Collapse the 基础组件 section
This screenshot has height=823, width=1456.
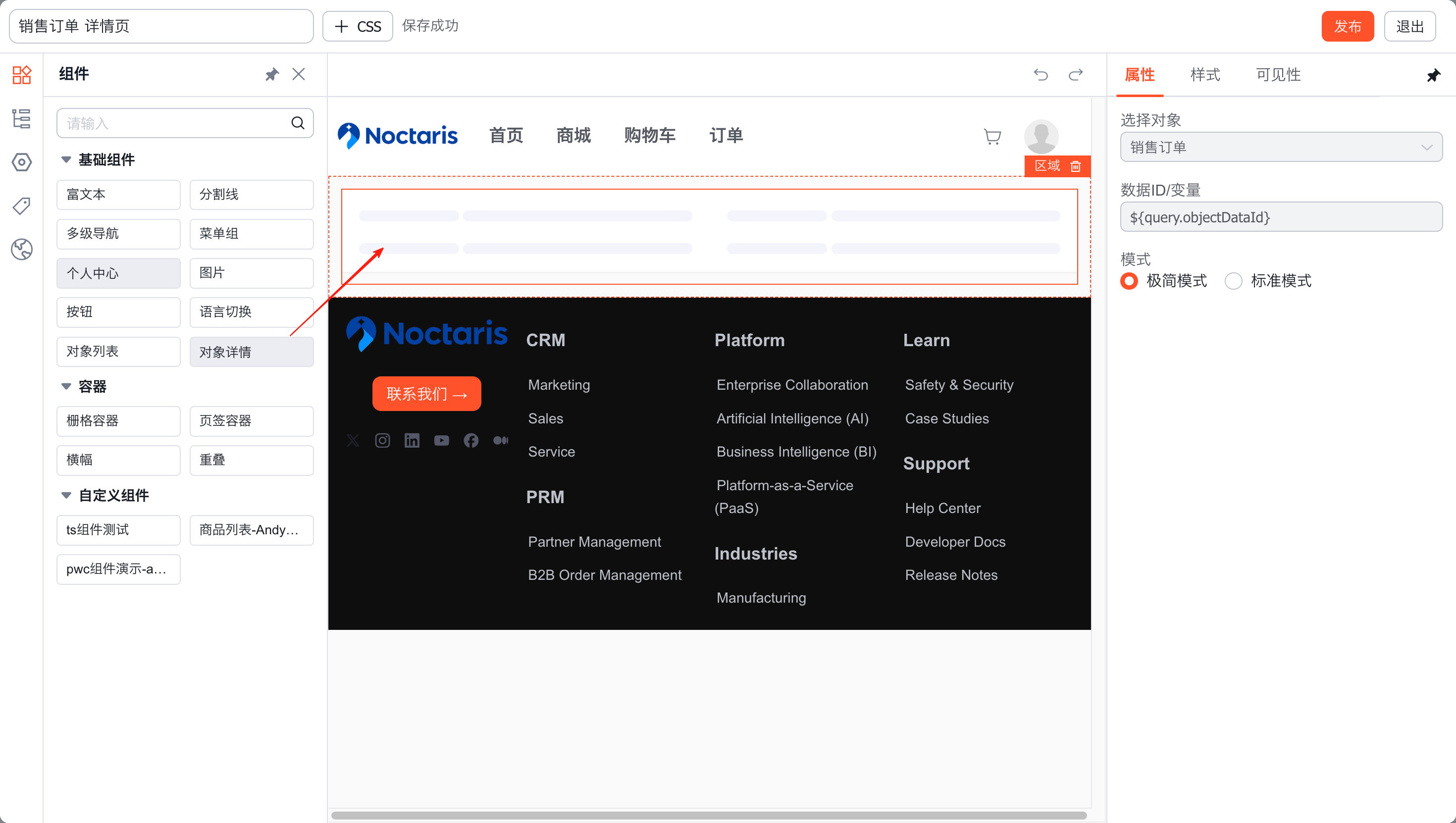click(x=66, y=160)
